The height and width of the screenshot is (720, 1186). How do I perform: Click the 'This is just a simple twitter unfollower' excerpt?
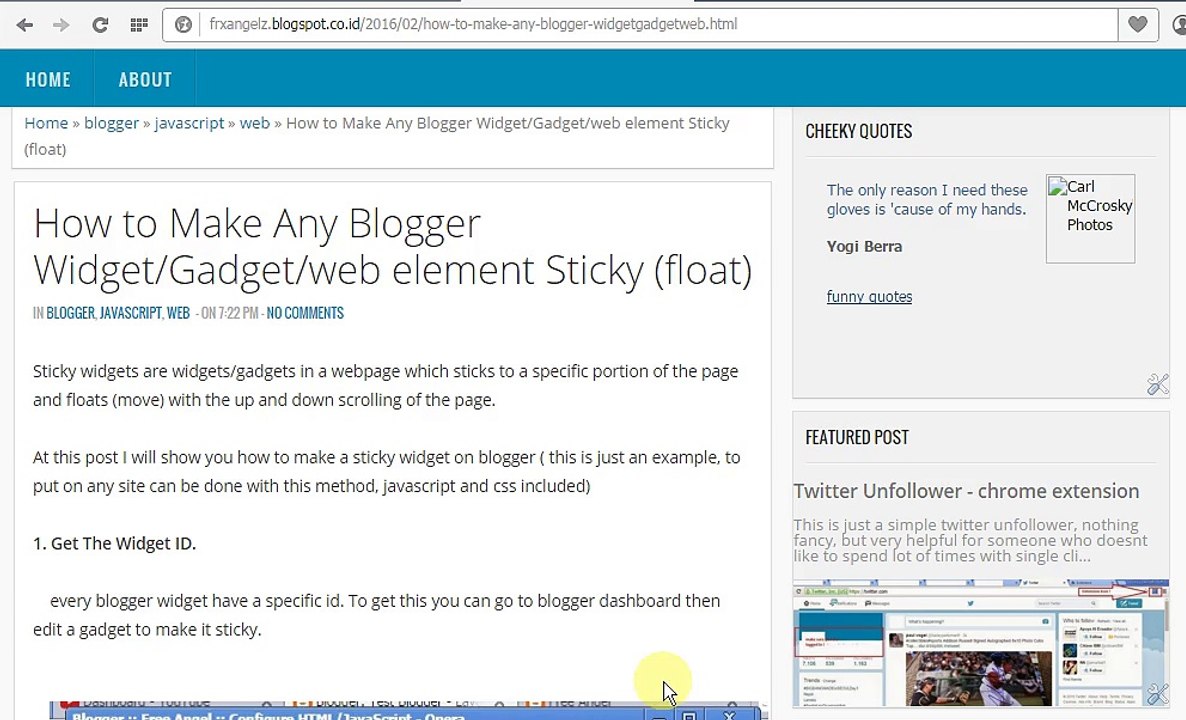pos(970,540)
